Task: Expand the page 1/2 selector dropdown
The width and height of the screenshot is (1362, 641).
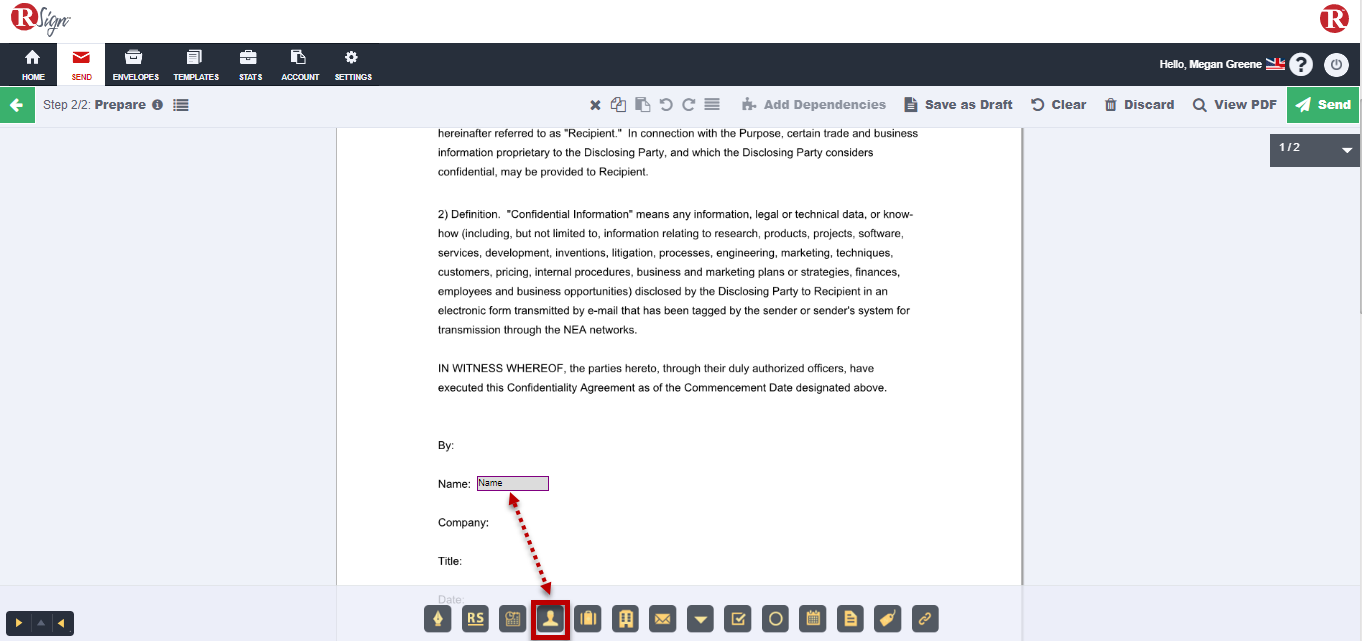Action: pyautogui.click(x=1346, y=149)
